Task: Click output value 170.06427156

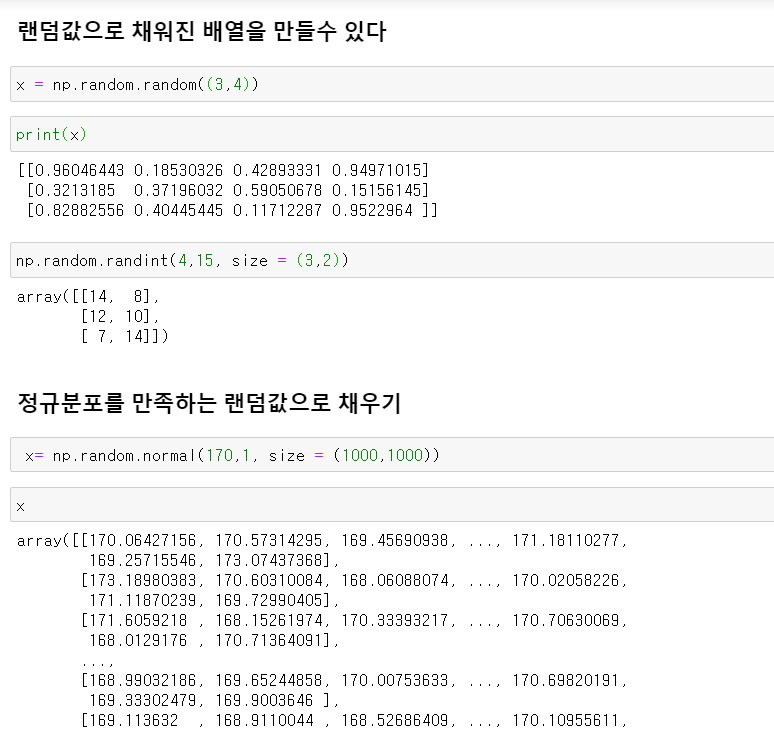Action: 143,540
